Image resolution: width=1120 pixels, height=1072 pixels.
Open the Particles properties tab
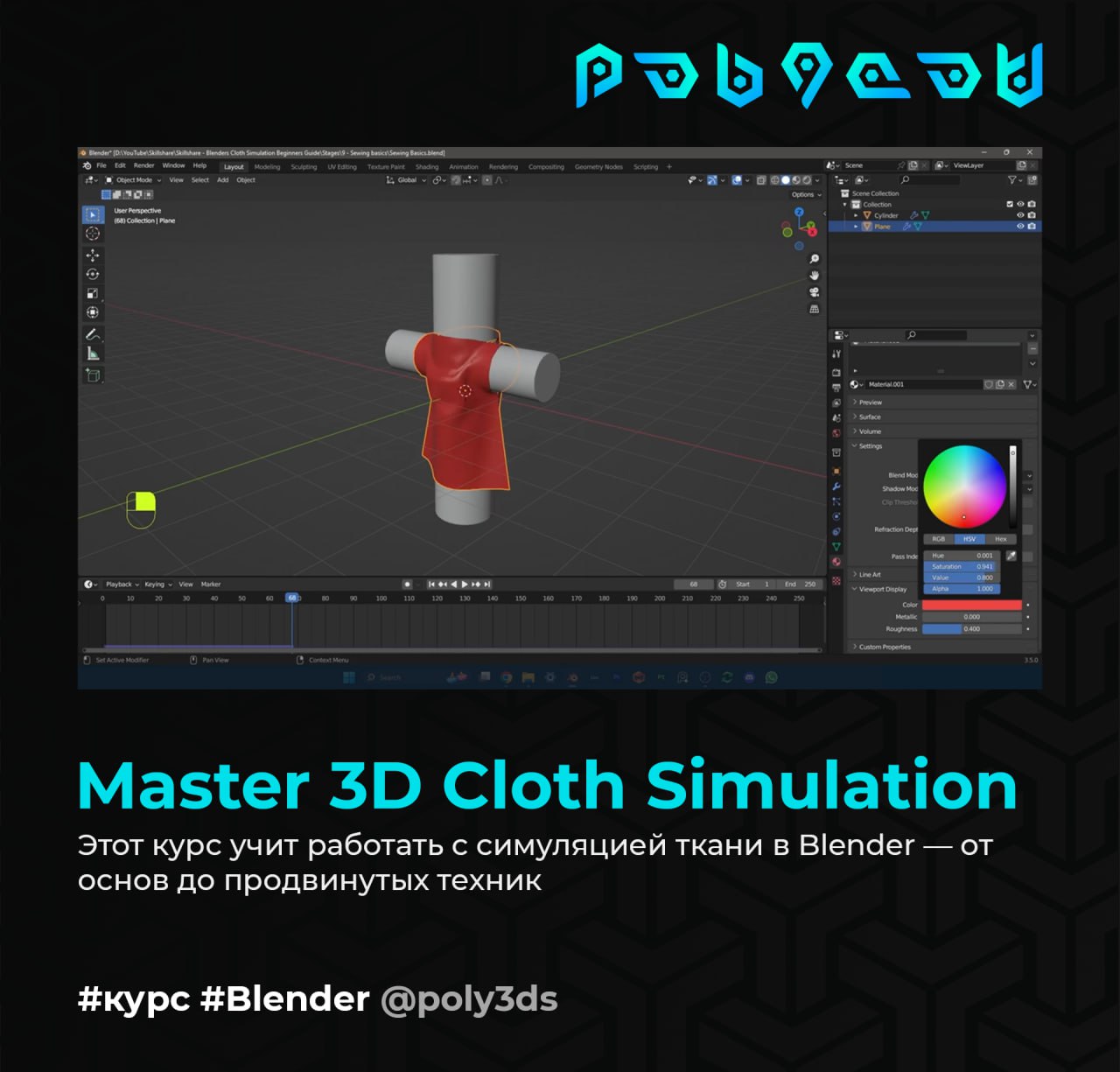[x=836, y=501]
